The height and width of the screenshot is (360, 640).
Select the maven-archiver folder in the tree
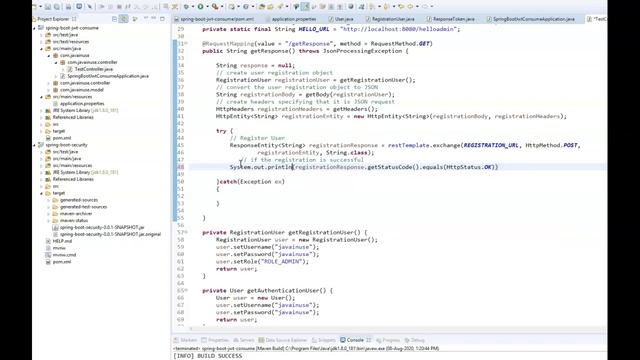(76, 213)
